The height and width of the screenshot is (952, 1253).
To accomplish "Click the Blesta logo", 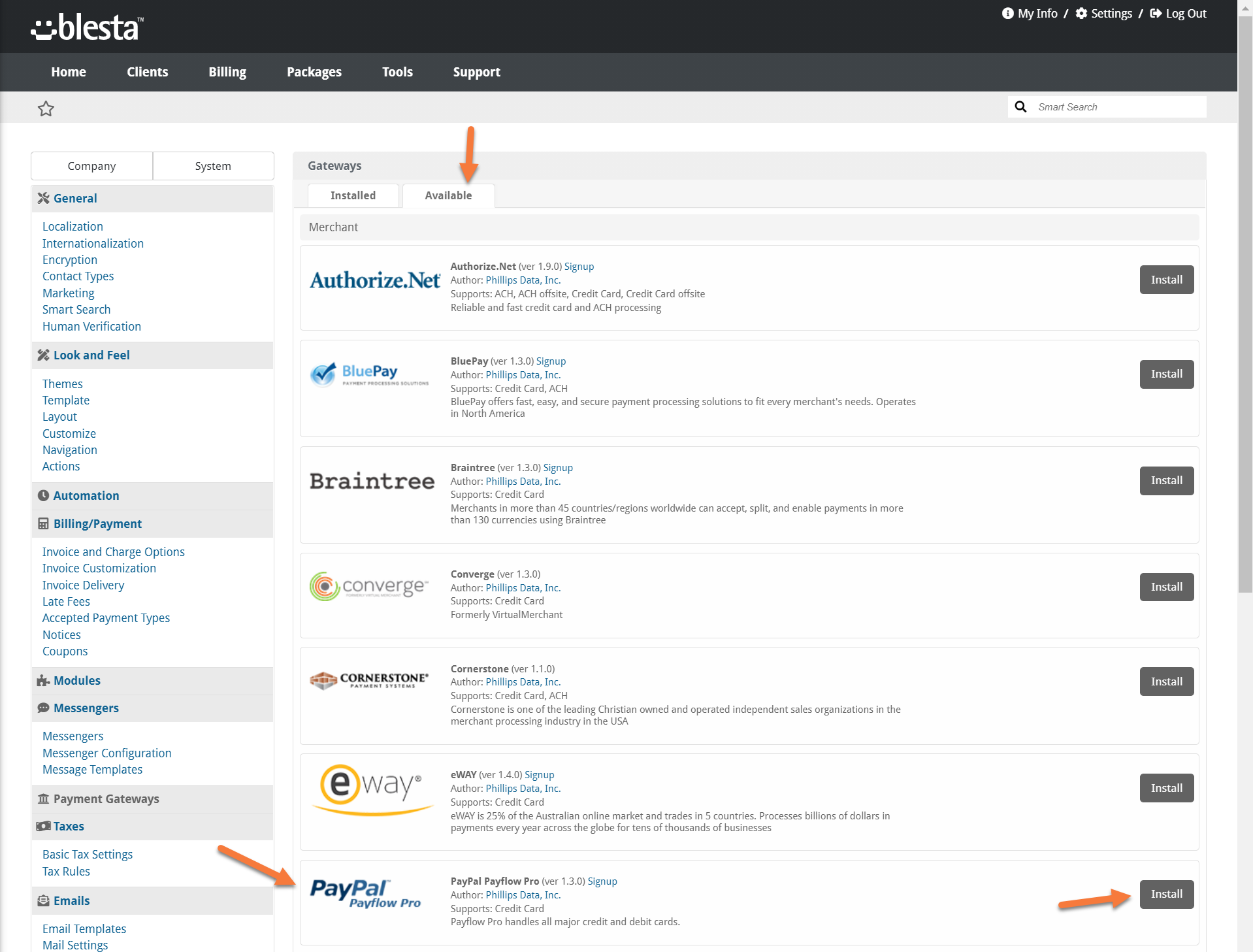I will [x=87, y=27].
